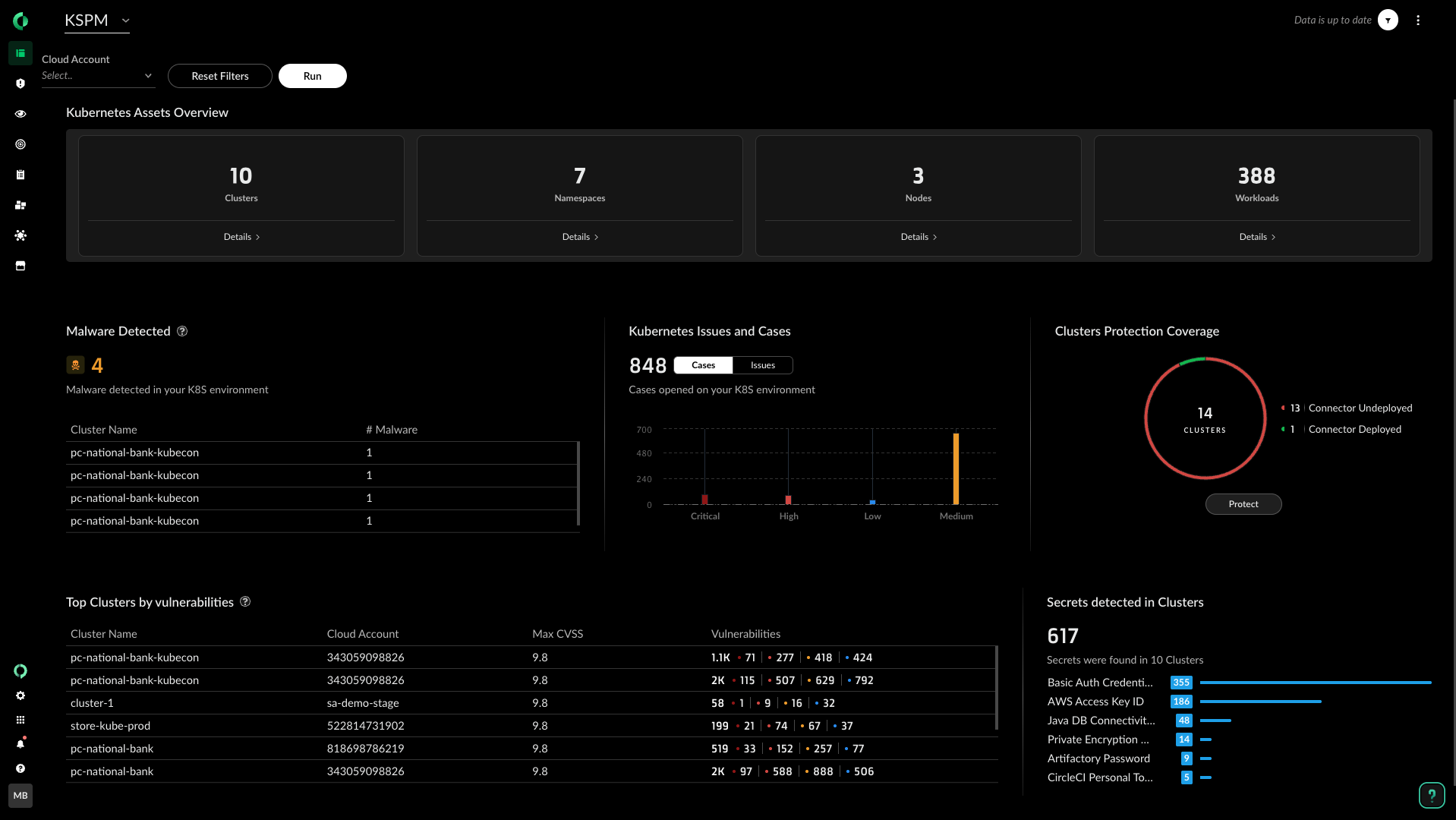Click the help icon beside Malware Detected
The width and height of the screenshot is (1456, 820).
point(182,331)
